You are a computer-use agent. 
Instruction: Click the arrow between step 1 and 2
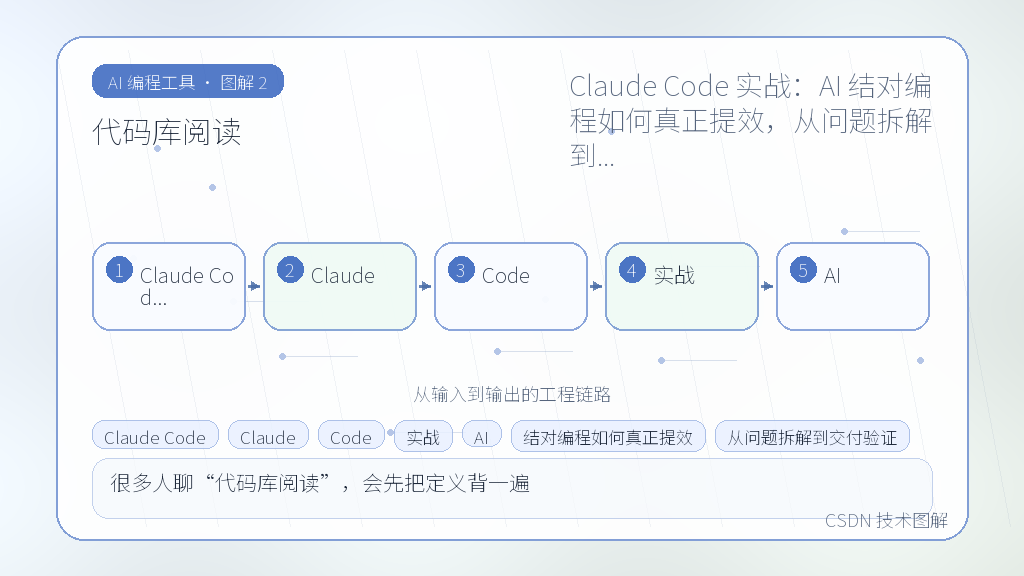coord(254,286)
